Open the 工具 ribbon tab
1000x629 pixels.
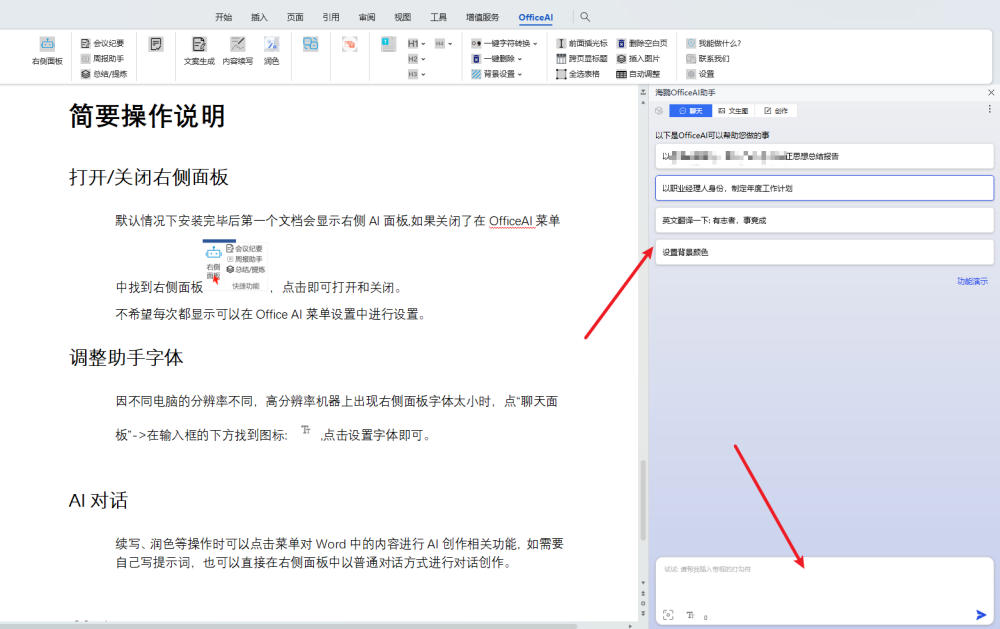click(438, 17)
